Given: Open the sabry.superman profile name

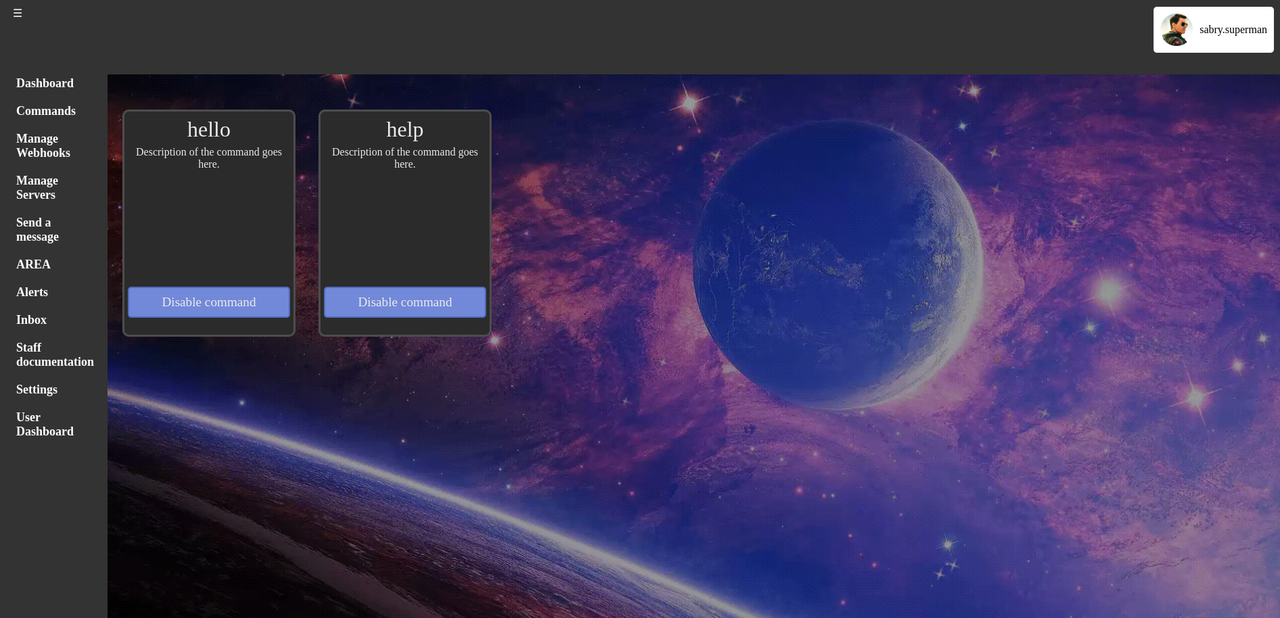Looking at the screenshot, I should pyautogui.click(x=1233, y=30).
